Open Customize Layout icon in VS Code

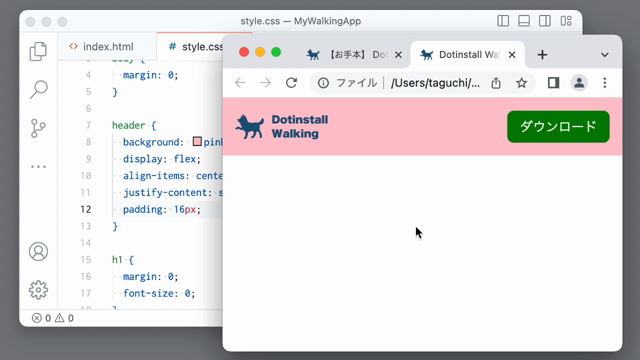(566, 21)
